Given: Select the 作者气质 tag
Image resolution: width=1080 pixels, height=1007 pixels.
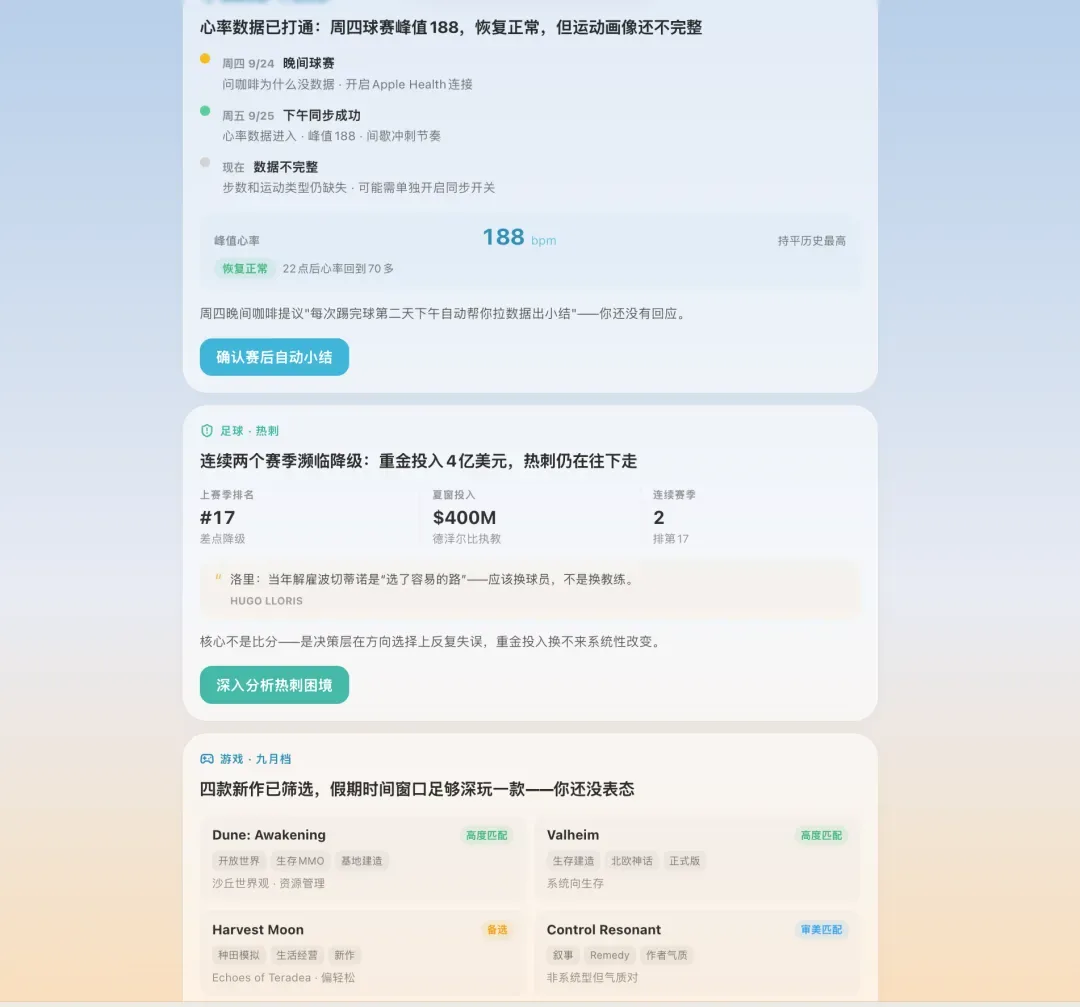Looking at the screenshot, I should 666,955.
